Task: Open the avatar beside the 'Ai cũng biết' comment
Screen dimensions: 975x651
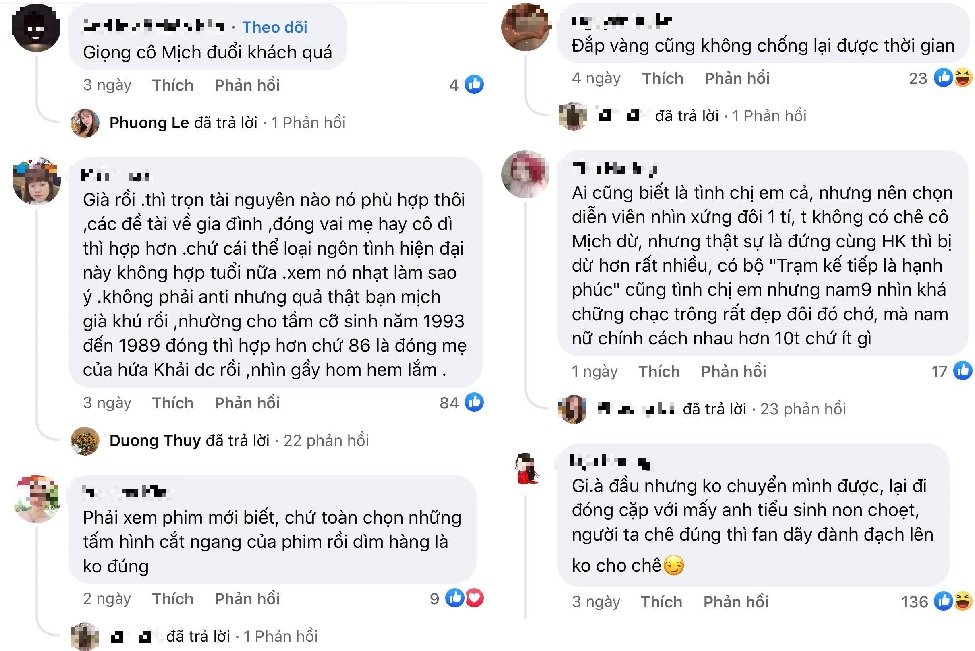Action: [525, 175]
